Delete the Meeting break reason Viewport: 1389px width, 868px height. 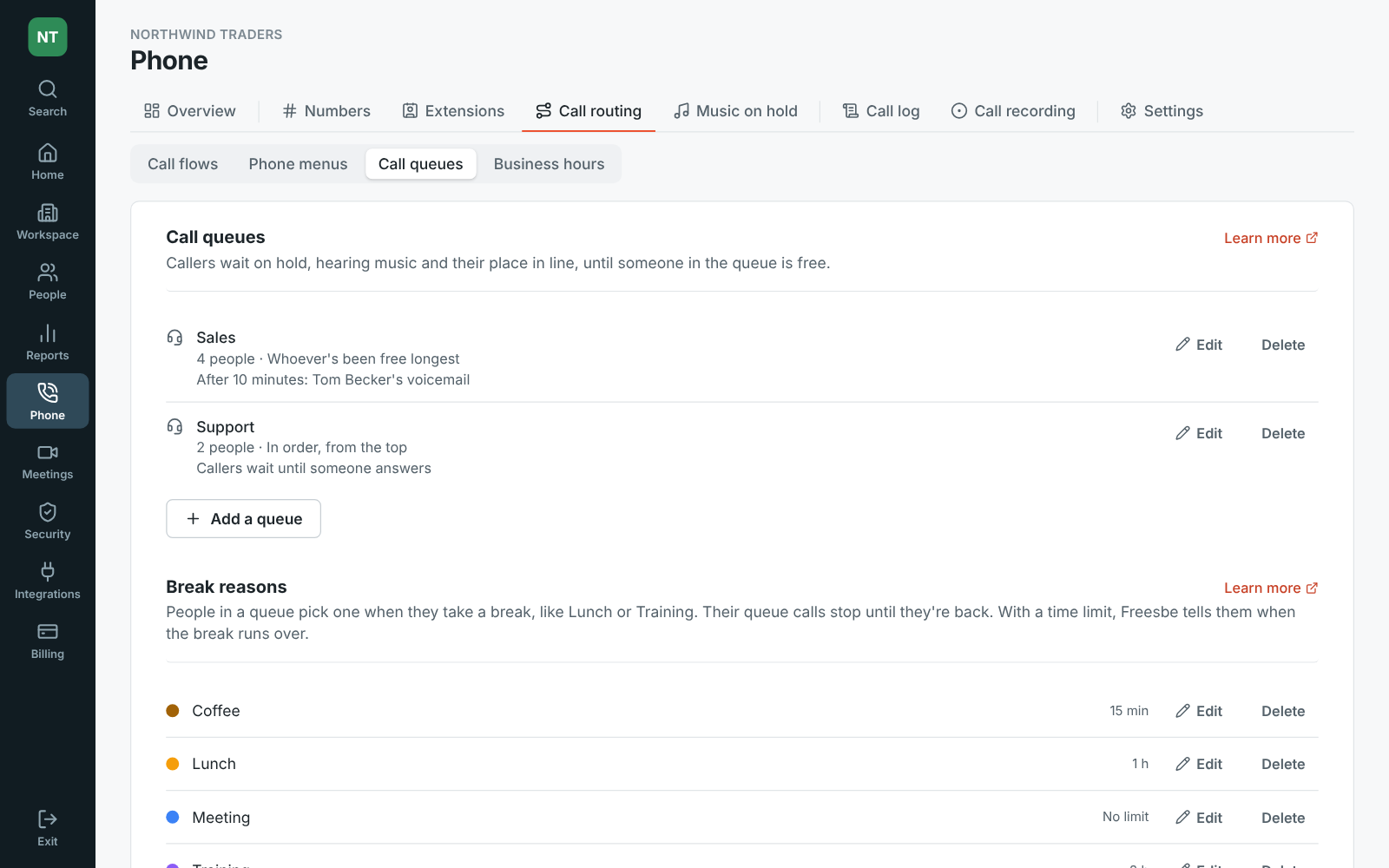(x=1283, y=818)
